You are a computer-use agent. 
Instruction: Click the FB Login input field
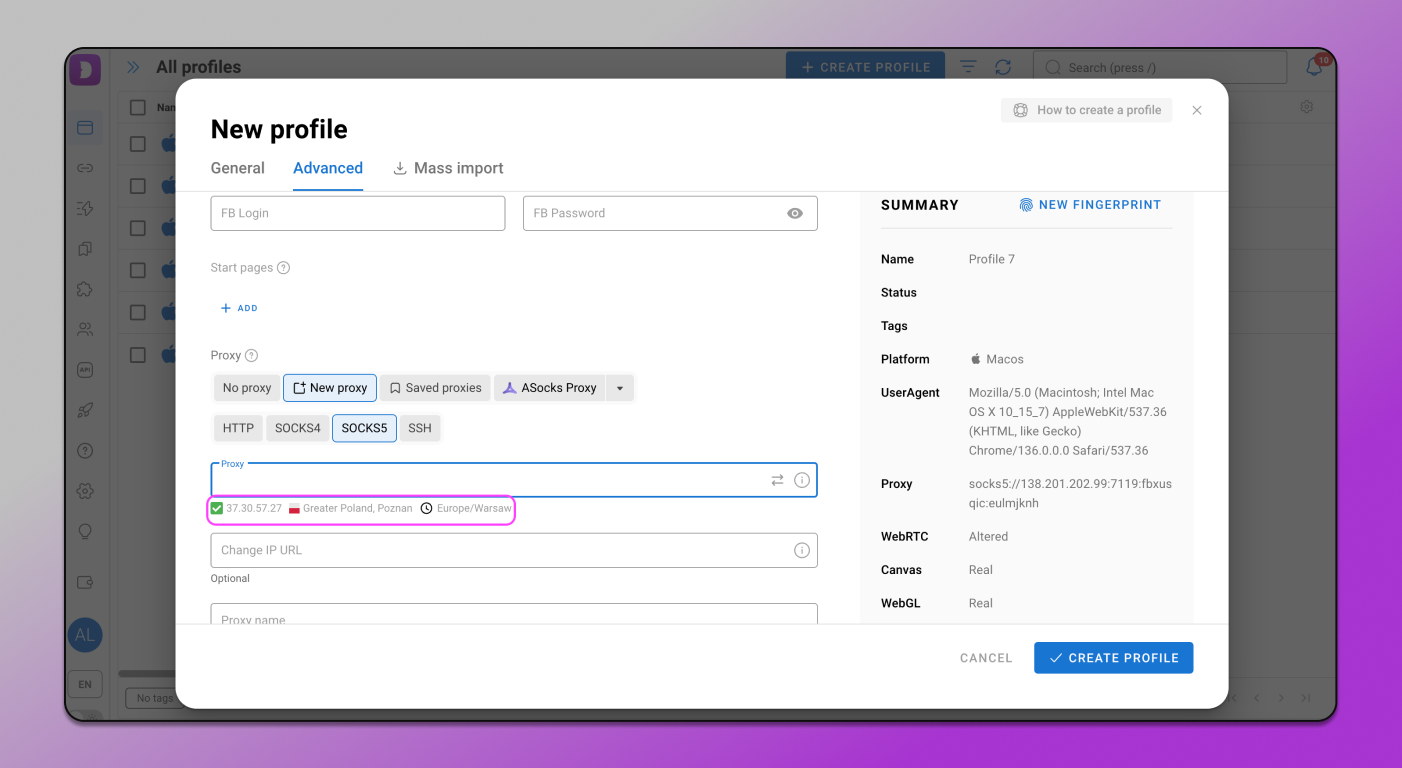pos(358,213)
